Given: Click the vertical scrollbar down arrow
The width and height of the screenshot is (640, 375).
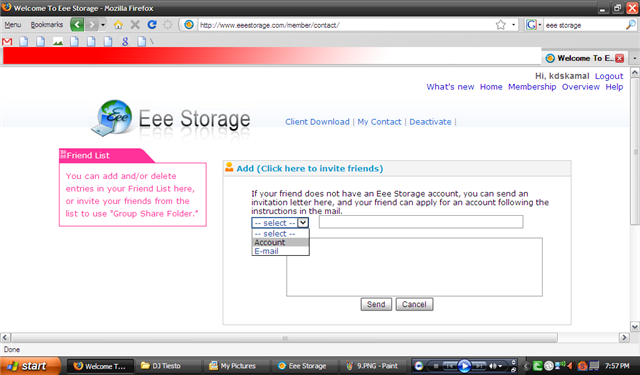Looking at the screenshot, I should pyautogui.click(x=635, y=326).
